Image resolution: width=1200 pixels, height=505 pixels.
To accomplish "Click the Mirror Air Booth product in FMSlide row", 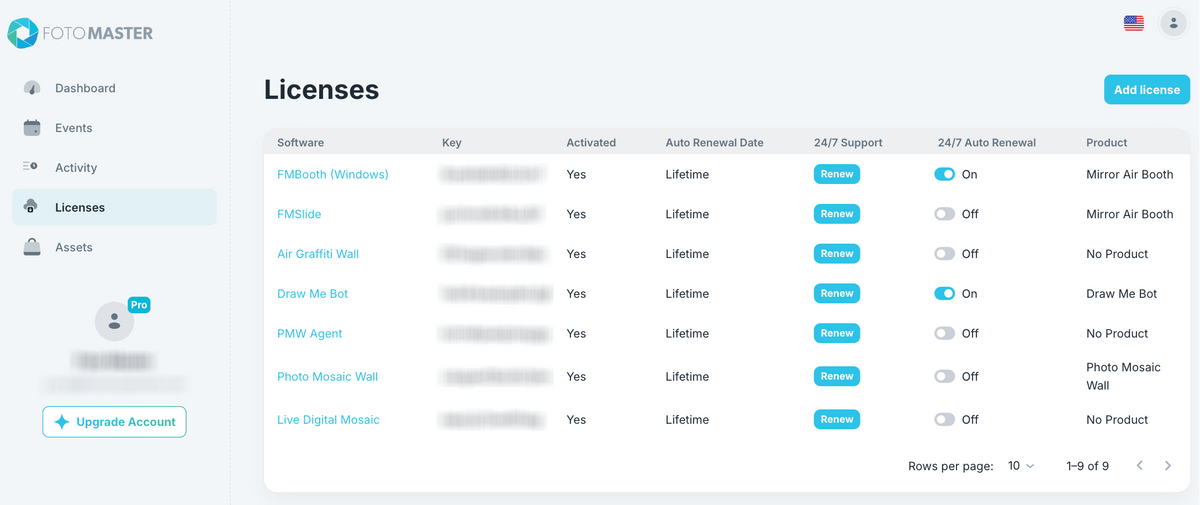I will pyautogui.click(x=1130, y=214).
